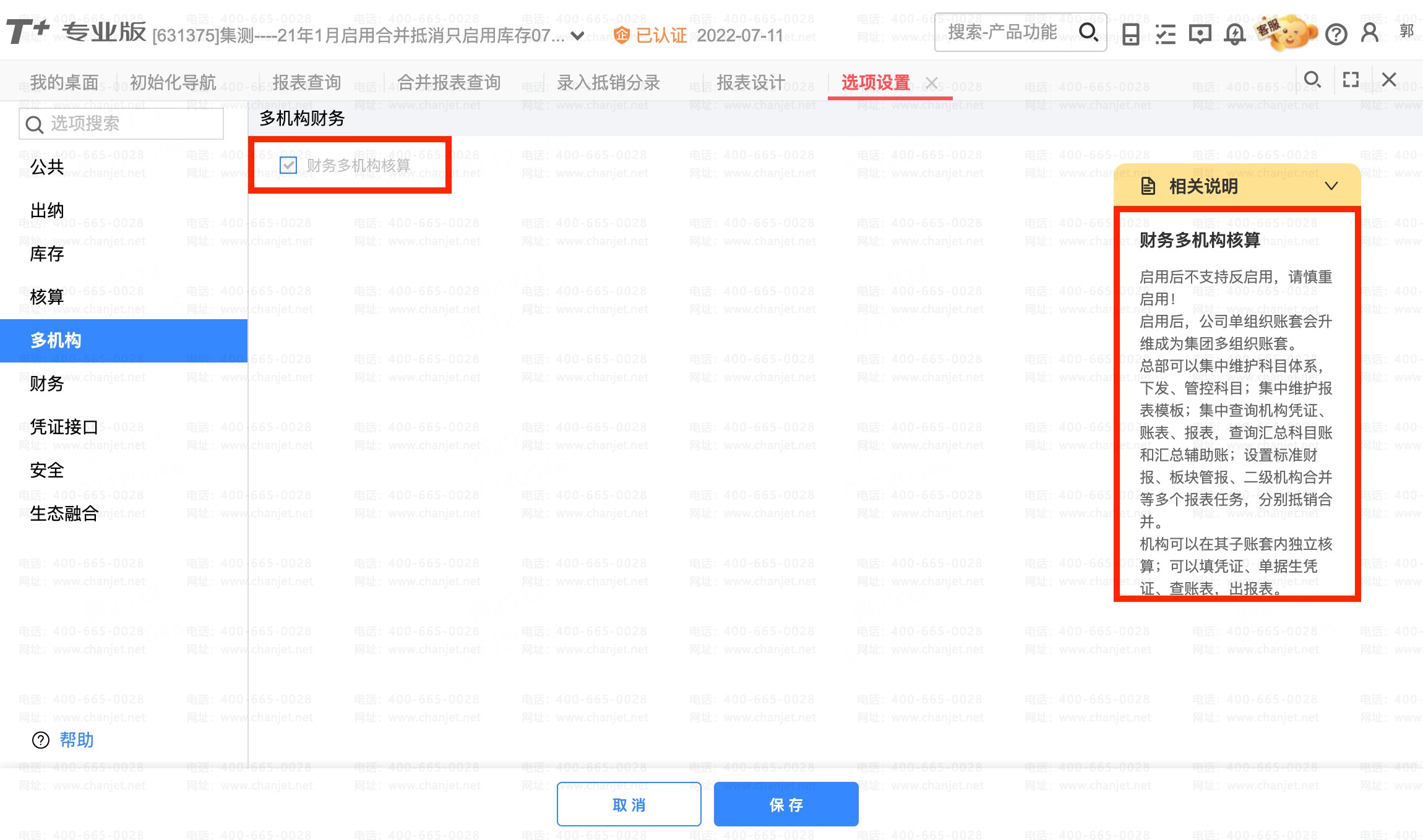Click the date 2022-07-11

[740, 35]
